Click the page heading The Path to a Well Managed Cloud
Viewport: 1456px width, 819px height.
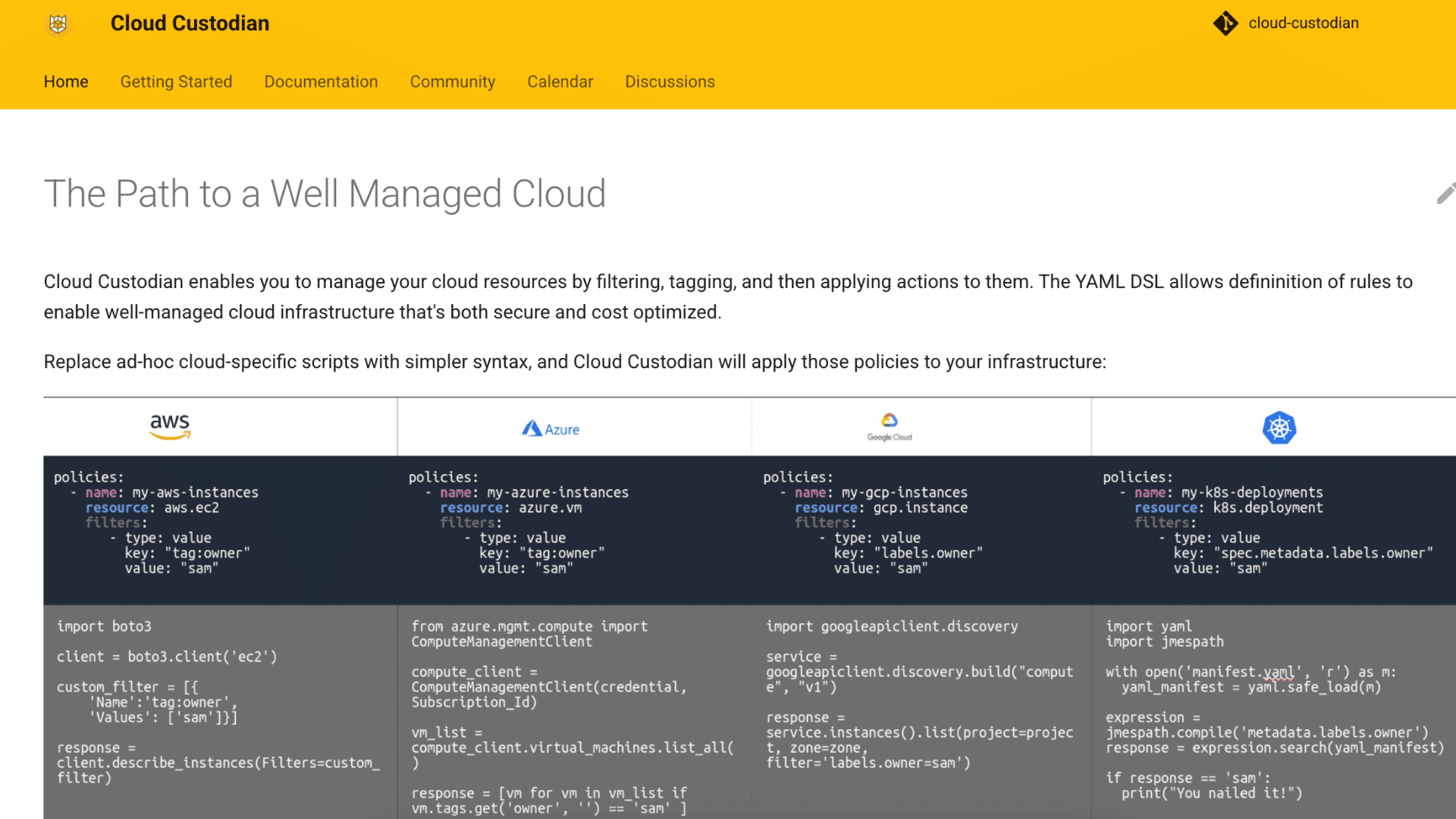[325, 194]
